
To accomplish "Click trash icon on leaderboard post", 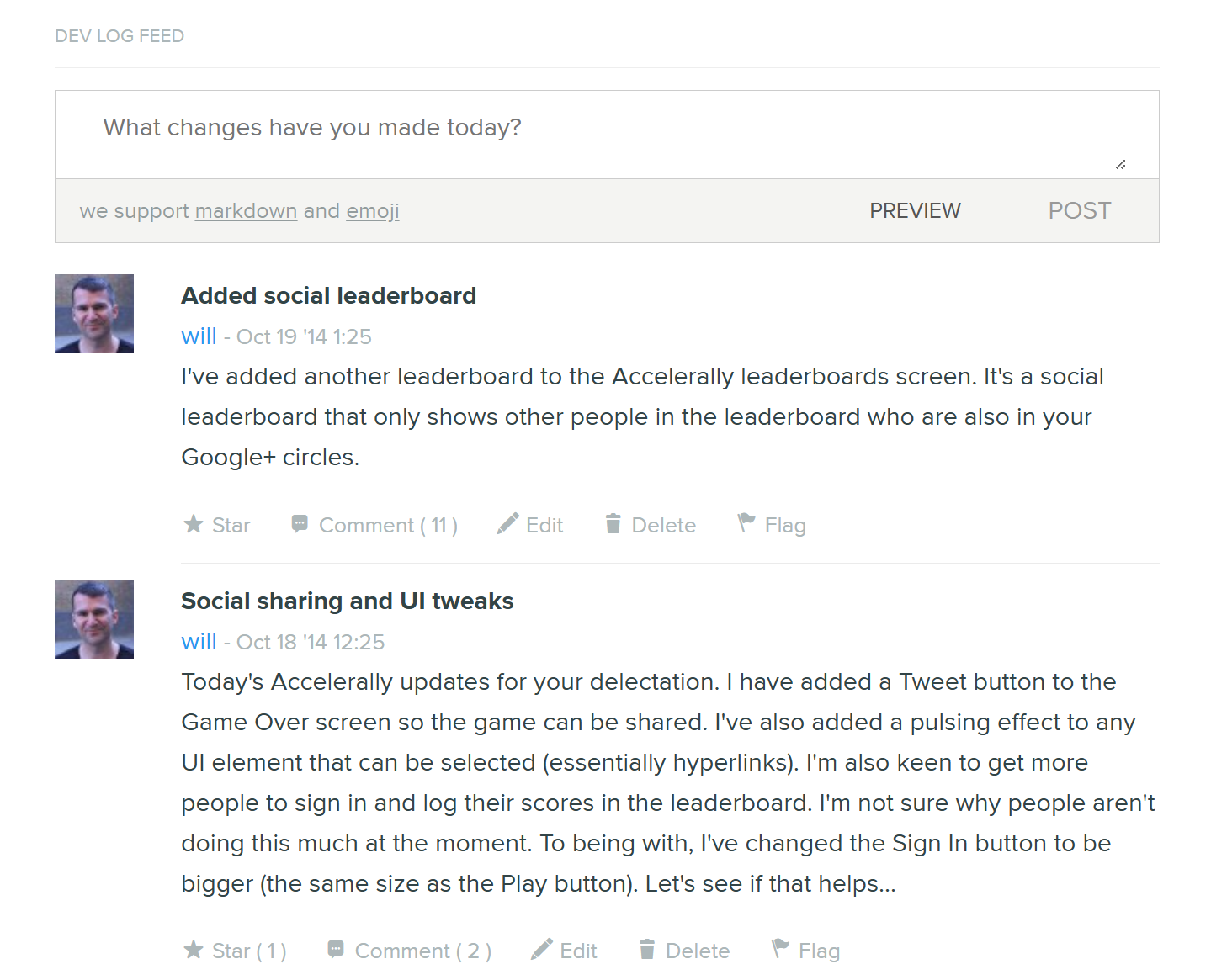I will point(613,524).
